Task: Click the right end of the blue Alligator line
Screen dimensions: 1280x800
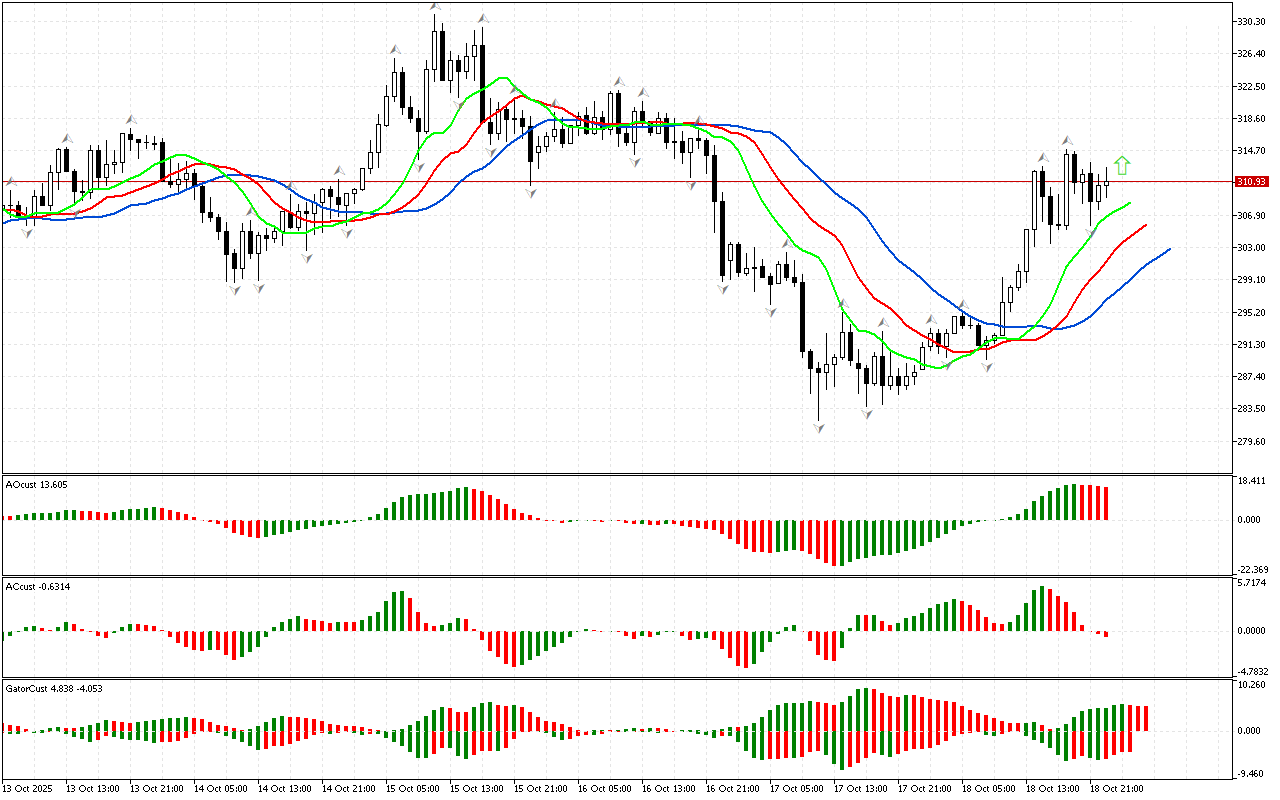Action: [1168, 250]
